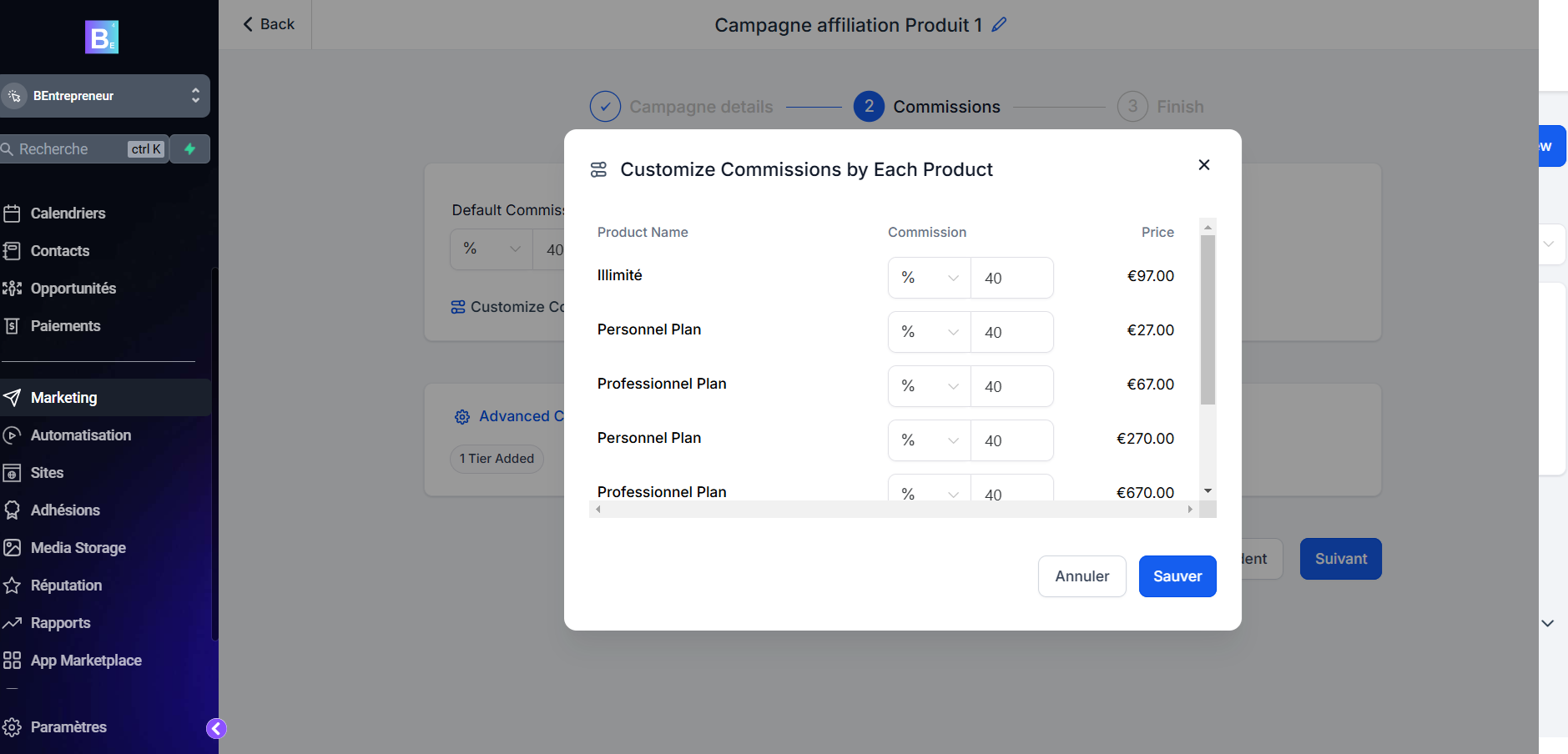Click the Paramètres gear icon

[12, 727]
